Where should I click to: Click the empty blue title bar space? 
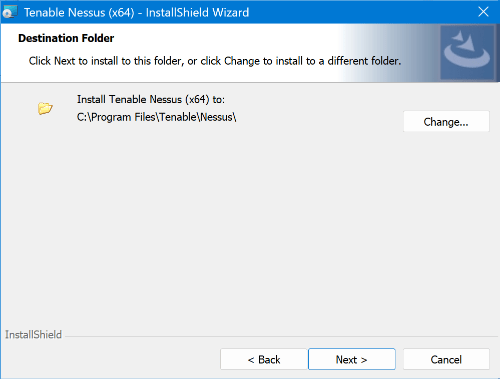tap(360, 12)
